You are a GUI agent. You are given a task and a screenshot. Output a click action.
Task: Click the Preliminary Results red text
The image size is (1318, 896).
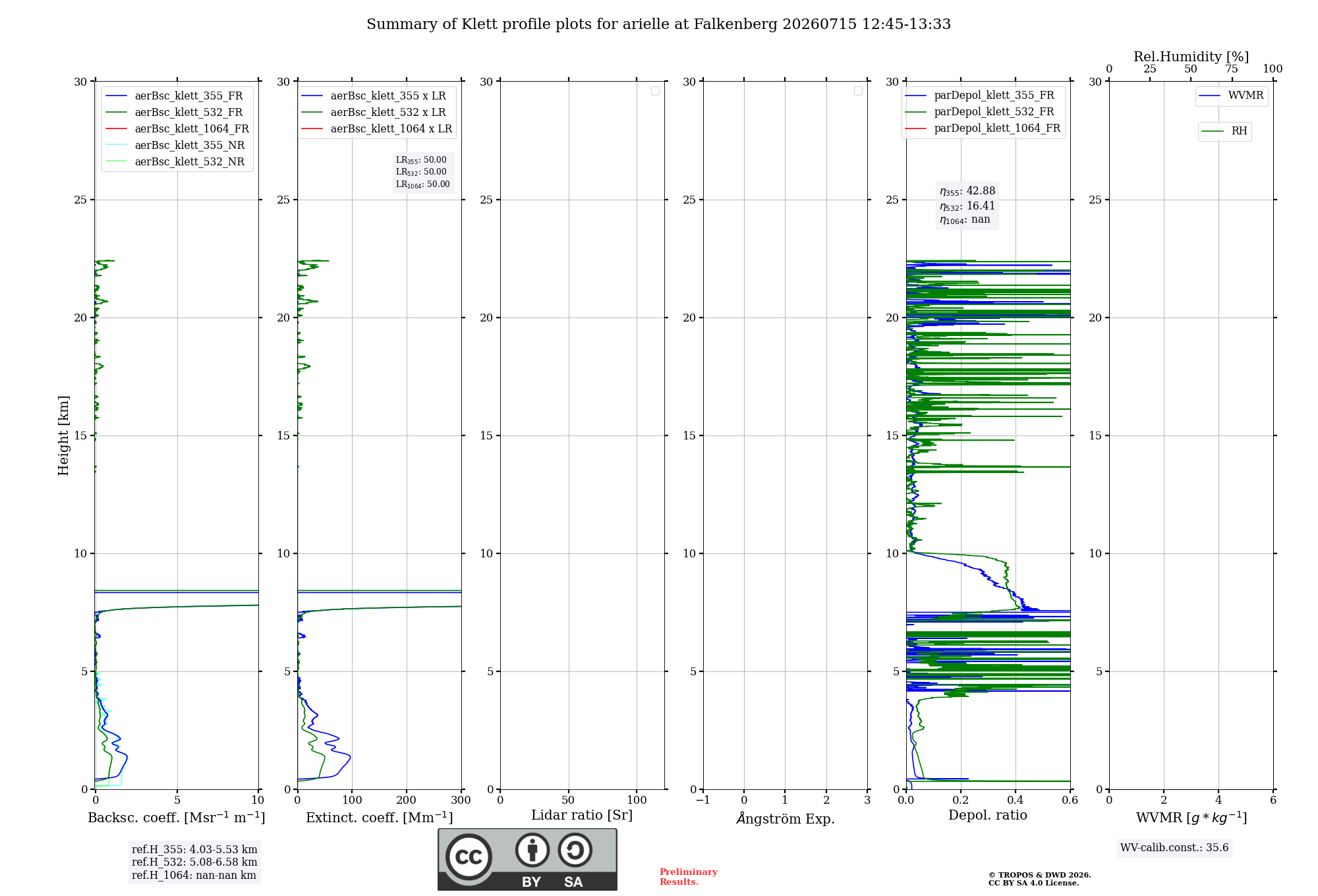[x=688, y=877]
